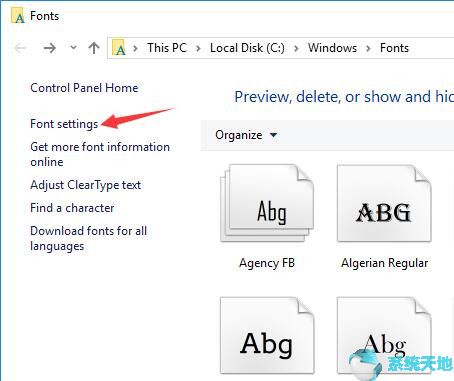Open the Organize dropdown menu
Viewport: 454px width, 381px height.
(246, 135)
